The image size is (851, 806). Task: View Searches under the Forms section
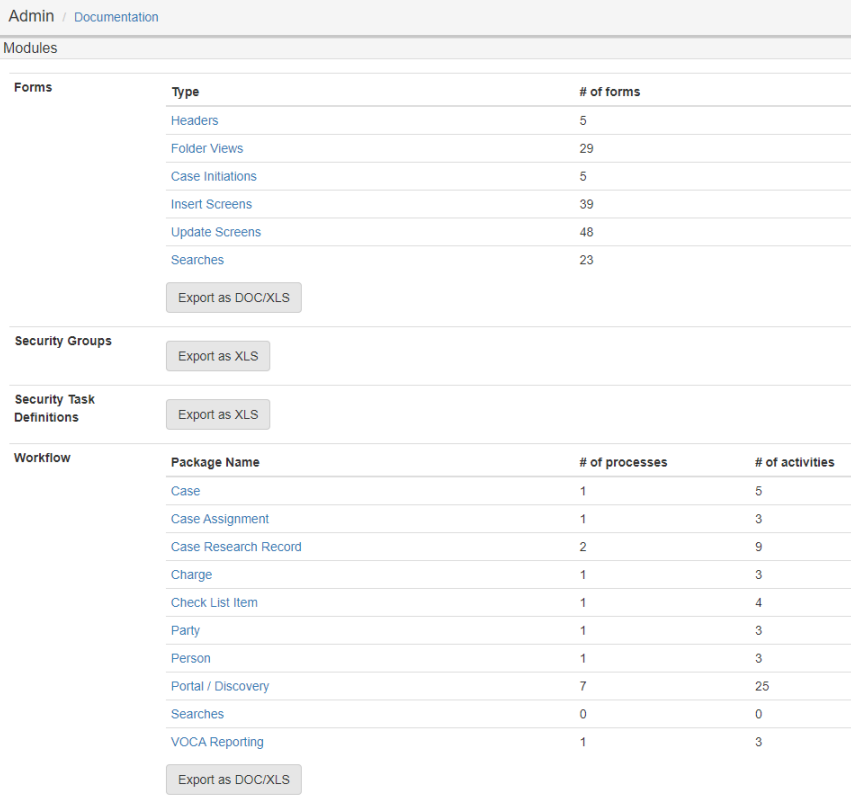197,260
